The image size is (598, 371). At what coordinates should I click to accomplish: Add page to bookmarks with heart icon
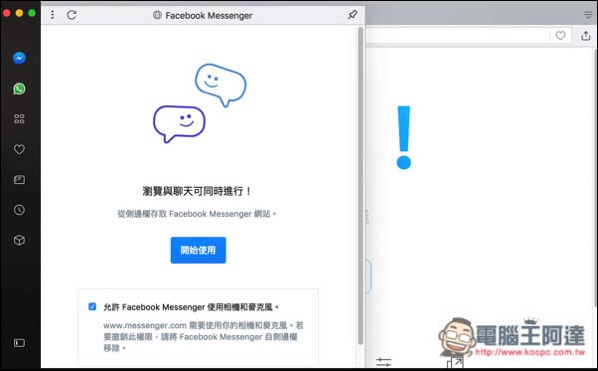point(560,35)
